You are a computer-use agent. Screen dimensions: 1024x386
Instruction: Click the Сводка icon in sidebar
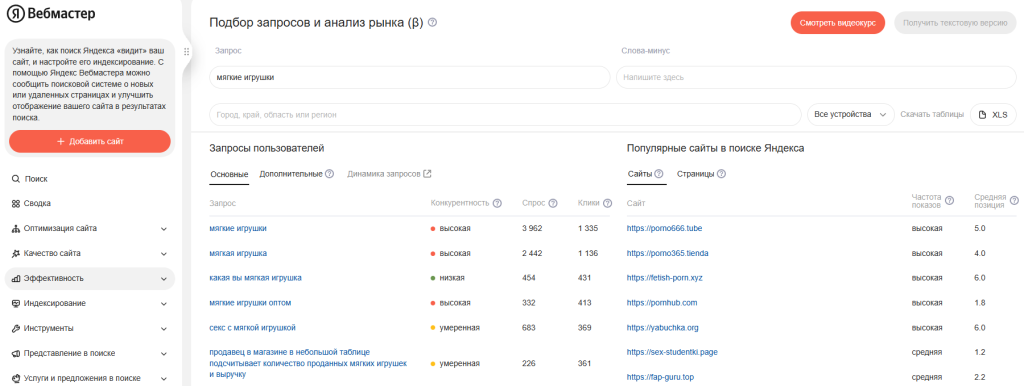coord(16,203)
